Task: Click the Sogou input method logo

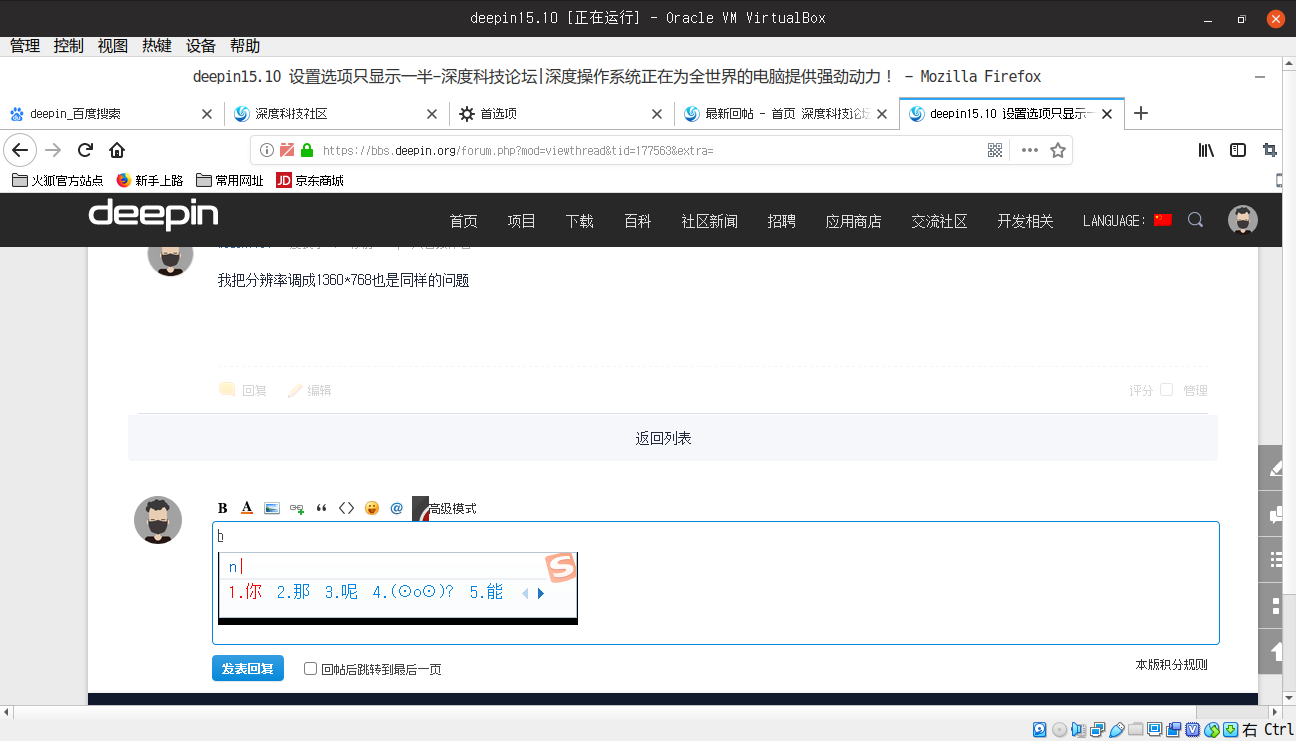Action: [x=560, y=566]
